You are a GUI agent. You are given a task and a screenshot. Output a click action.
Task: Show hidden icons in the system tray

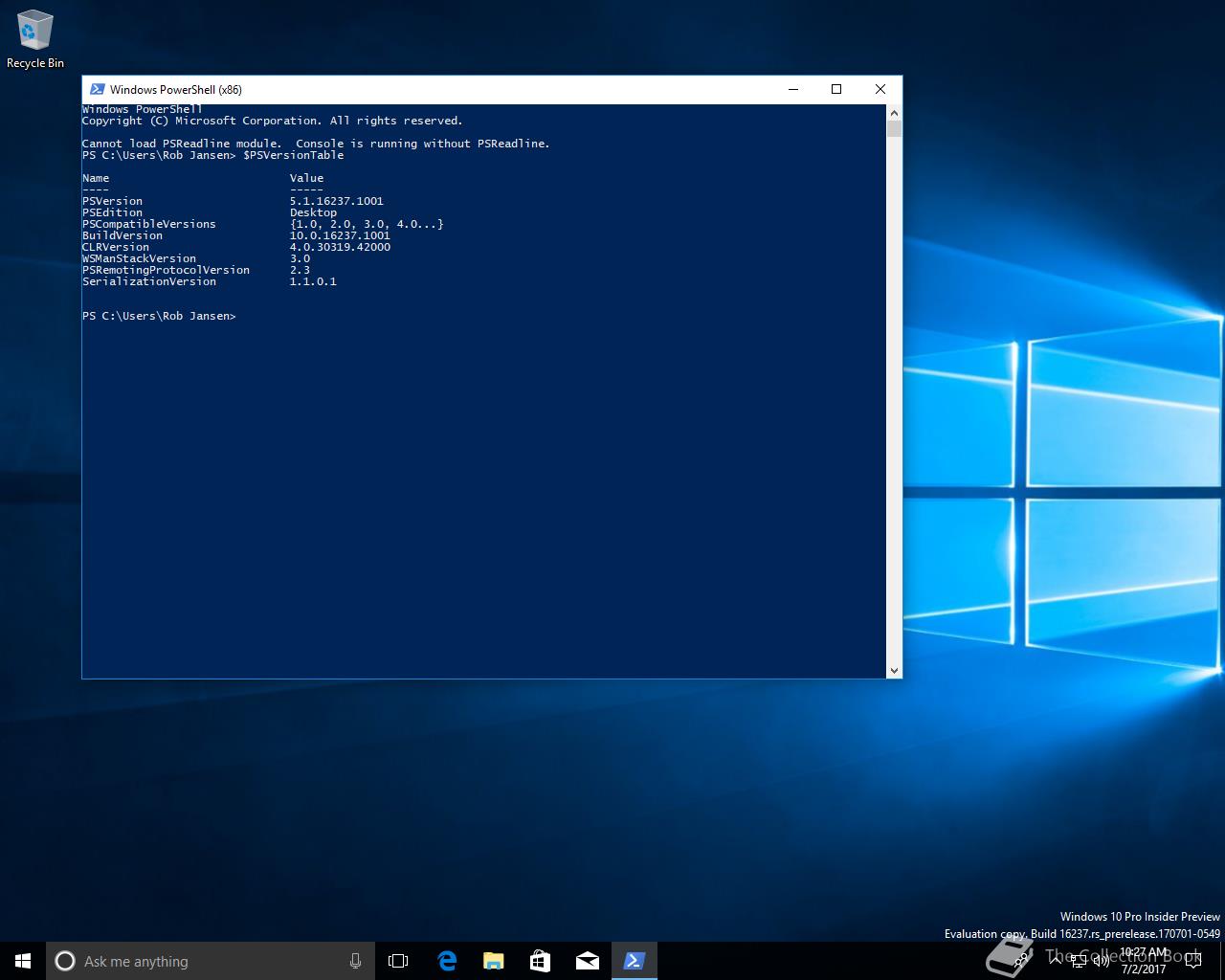(x=1056, y=961)
